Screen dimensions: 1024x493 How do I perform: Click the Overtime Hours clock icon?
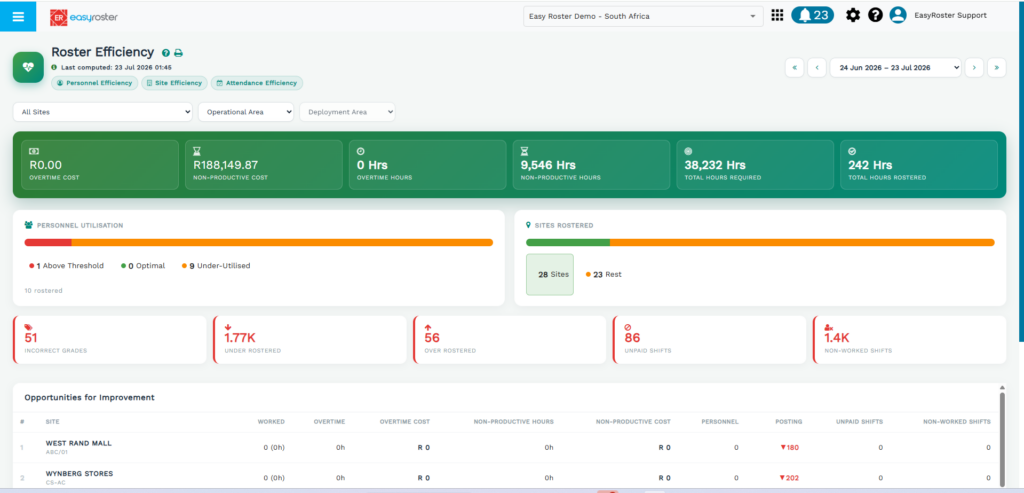(x=360, y=151)
